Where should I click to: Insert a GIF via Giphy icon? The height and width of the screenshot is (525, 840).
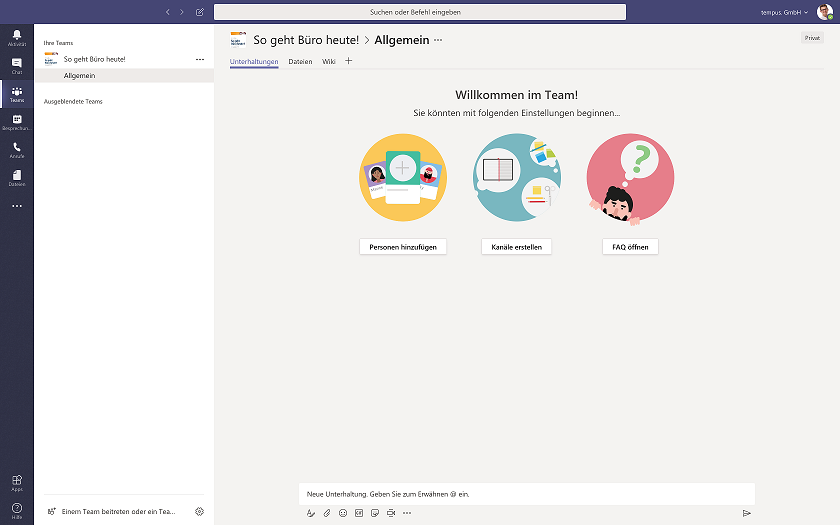point(359,513)
